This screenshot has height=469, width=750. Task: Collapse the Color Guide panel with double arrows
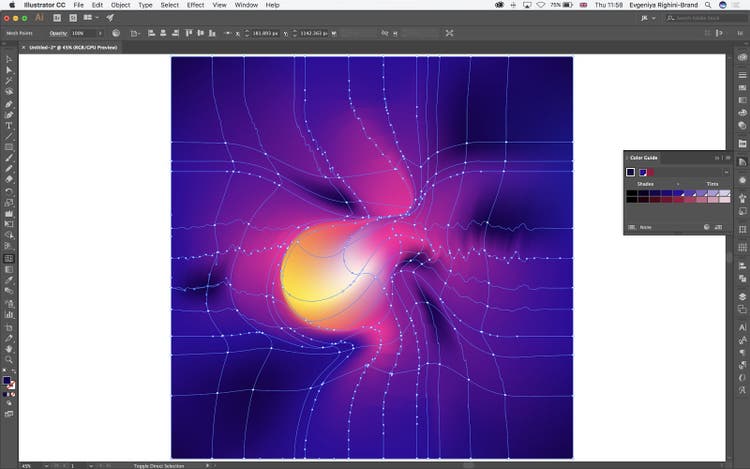pos(716,157)
